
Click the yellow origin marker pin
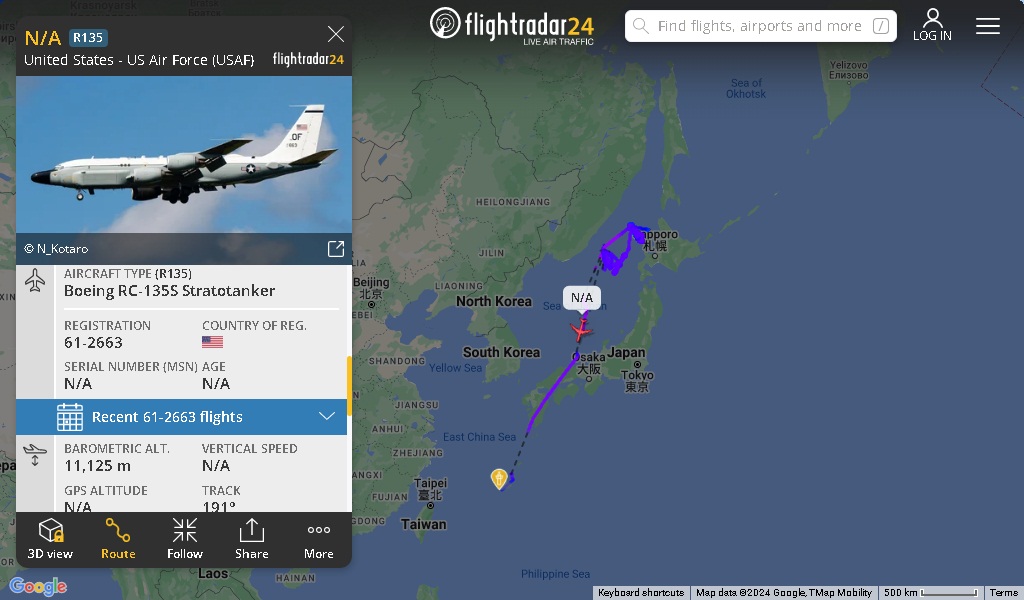(x=499, y=479)
